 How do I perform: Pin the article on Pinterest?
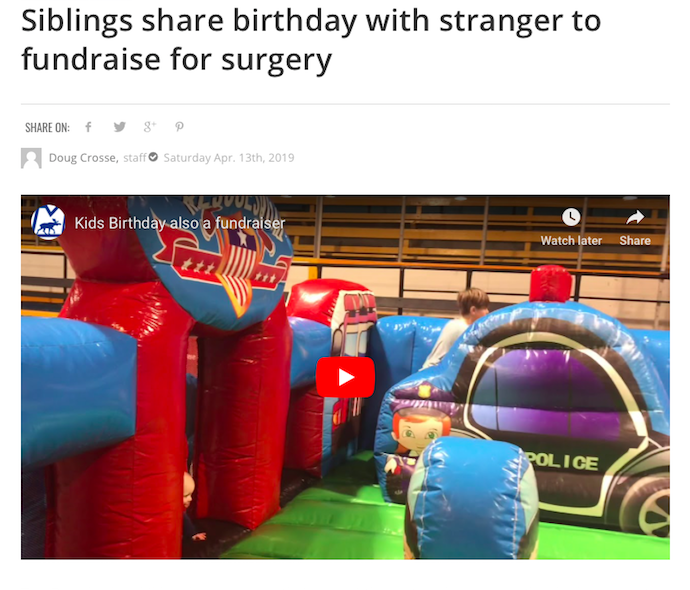tap(179, 127)
